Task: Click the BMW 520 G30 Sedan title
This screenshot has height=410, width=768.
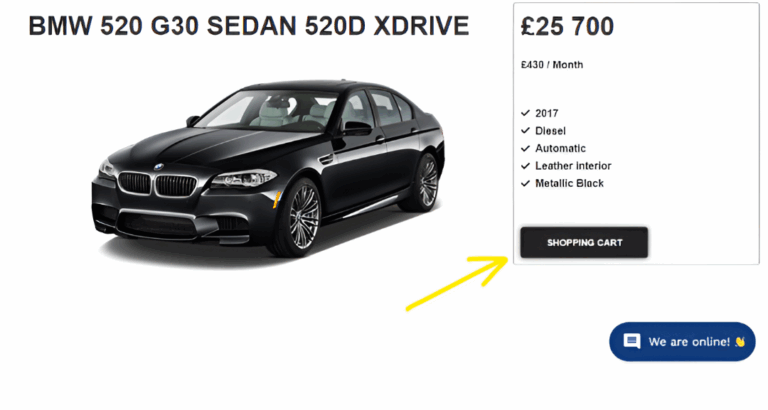Action: click(249, 26)
